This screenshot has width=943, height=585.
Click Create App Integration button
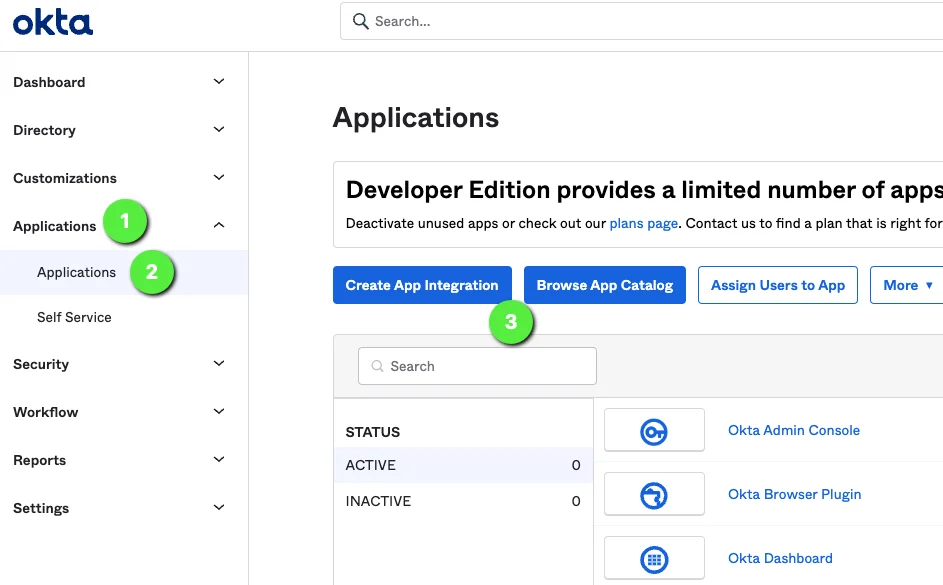click(422, 285)
